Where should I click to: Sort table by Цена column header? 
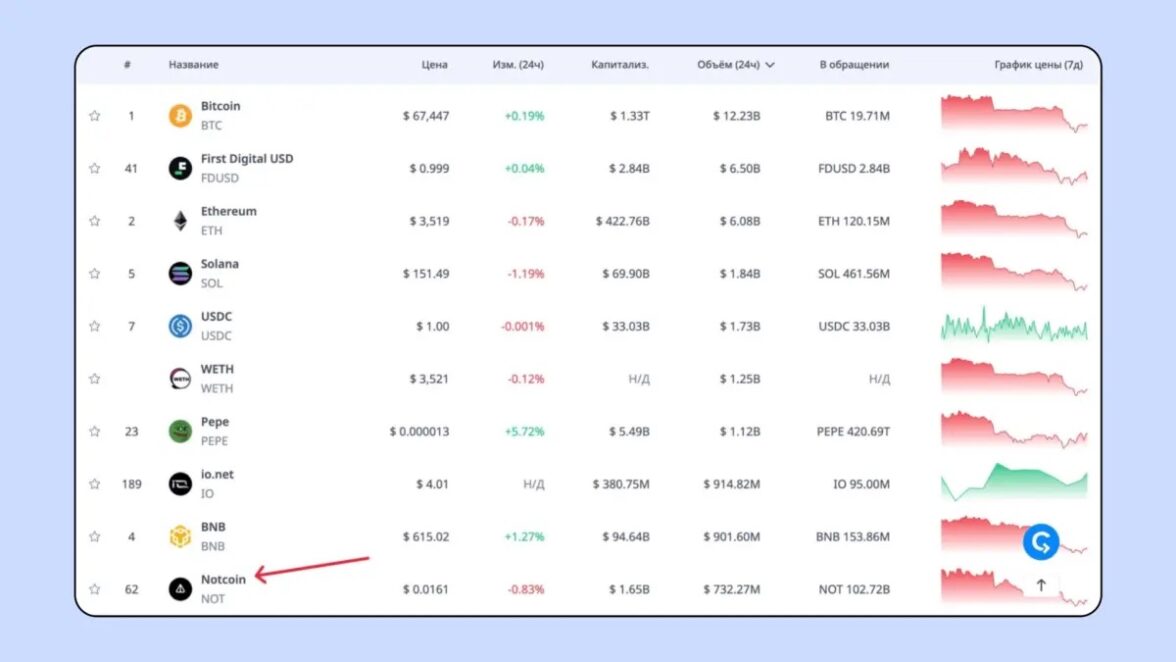pos(434,65)
